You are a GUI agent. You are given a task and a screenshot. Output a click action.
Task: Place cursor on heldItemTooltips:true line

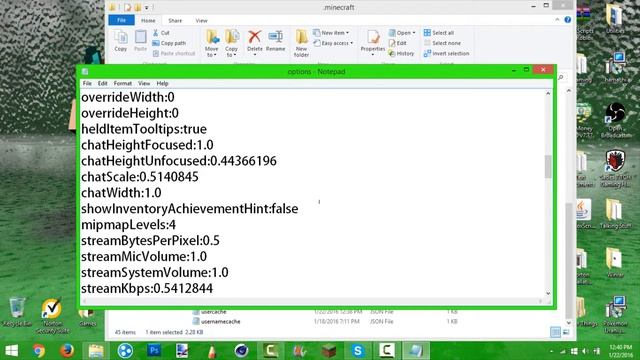coord(144,129)
